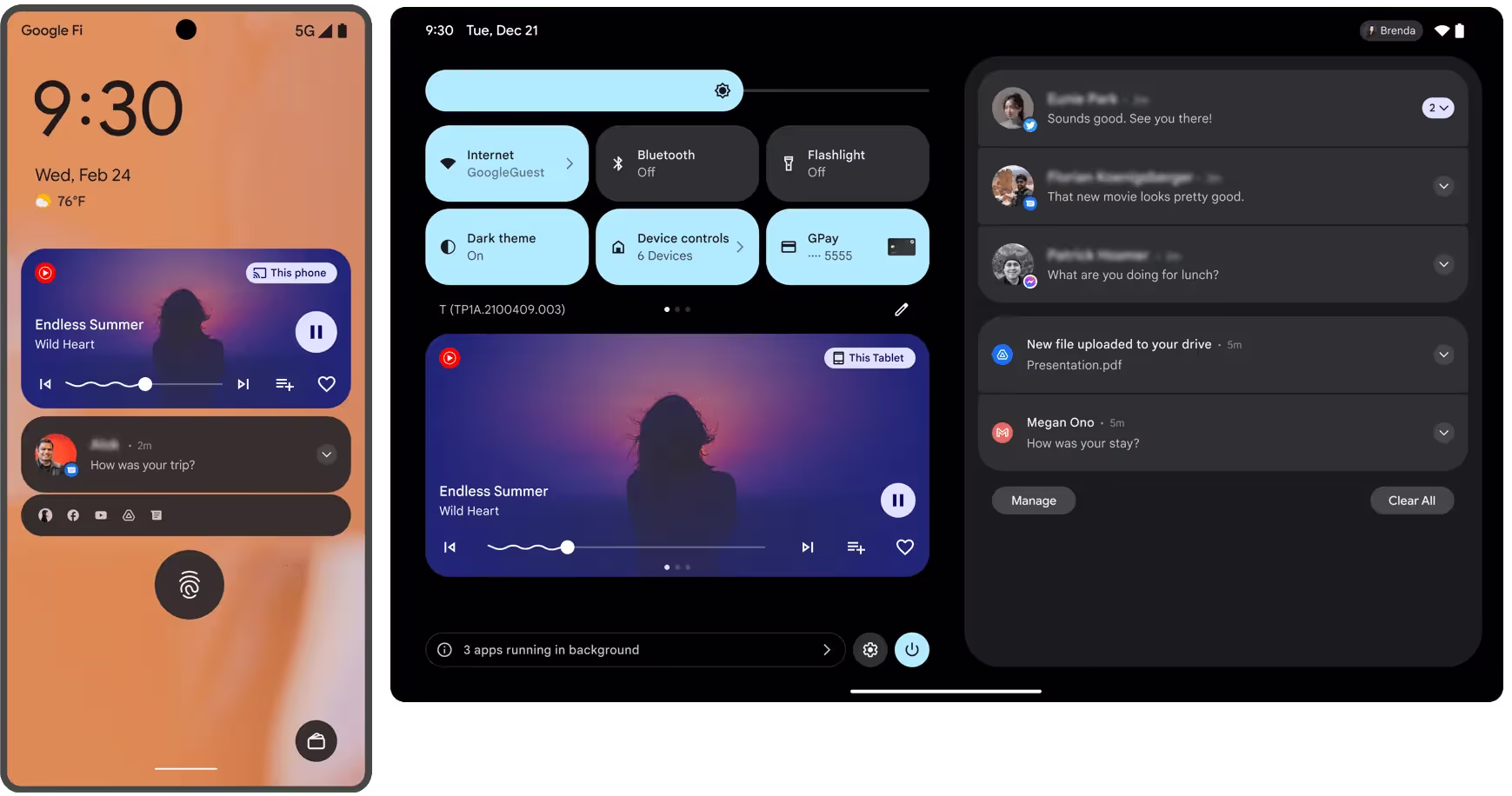Pause playback on tablet media player

898,501
